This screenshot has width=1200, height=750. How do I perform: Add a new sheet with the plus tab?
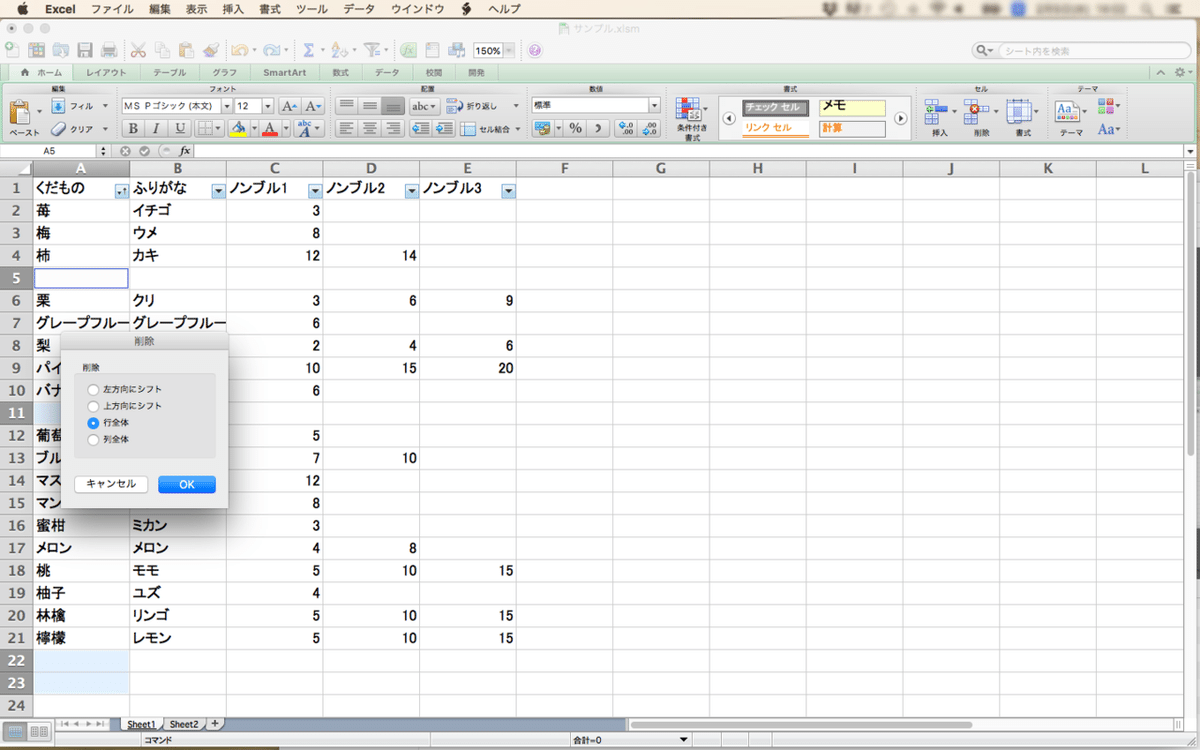pos(214,724)
